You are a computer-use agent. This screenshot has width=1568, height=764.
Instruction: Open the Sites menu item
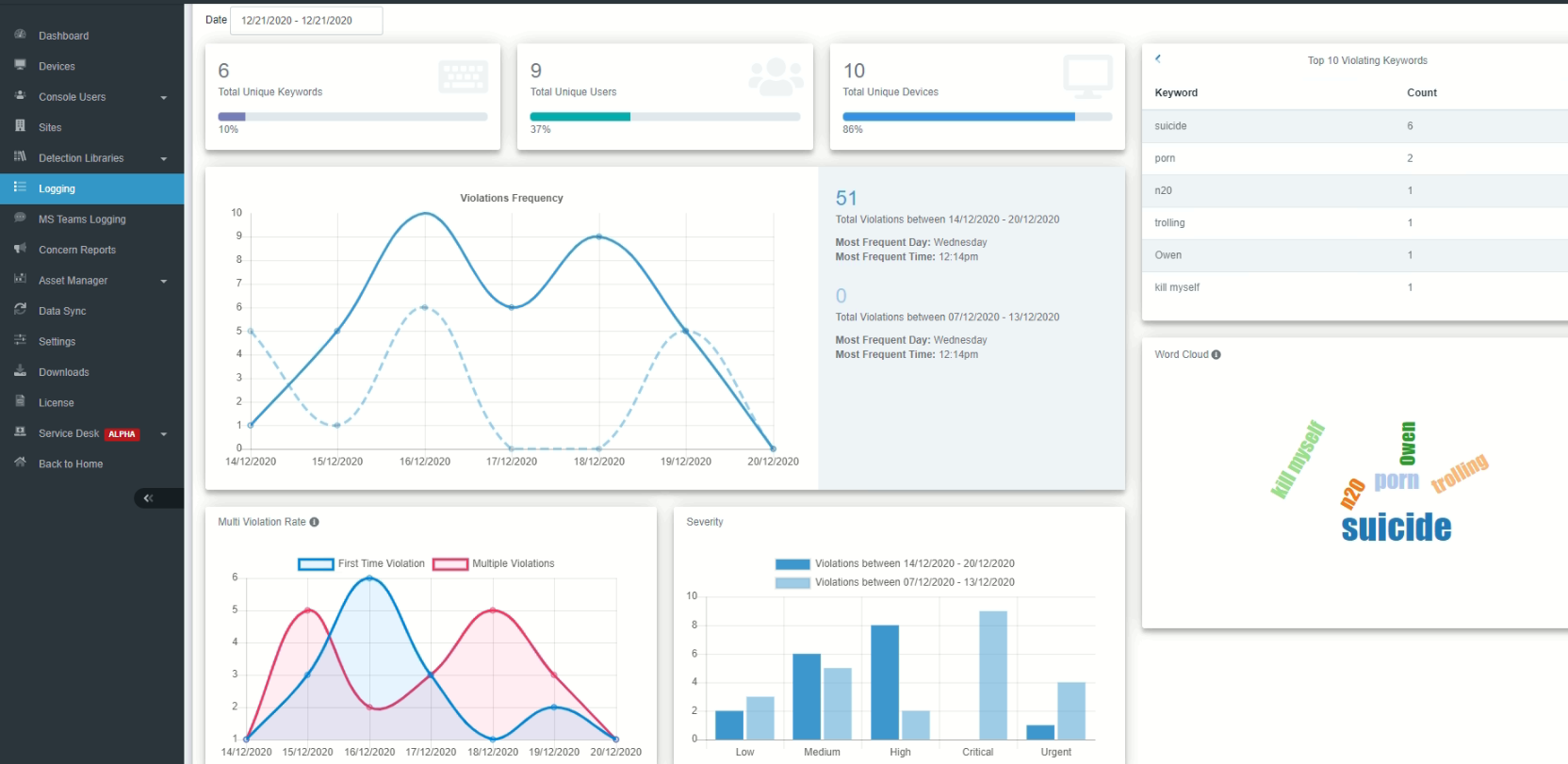pyautogui.click(x=91, y=127)
